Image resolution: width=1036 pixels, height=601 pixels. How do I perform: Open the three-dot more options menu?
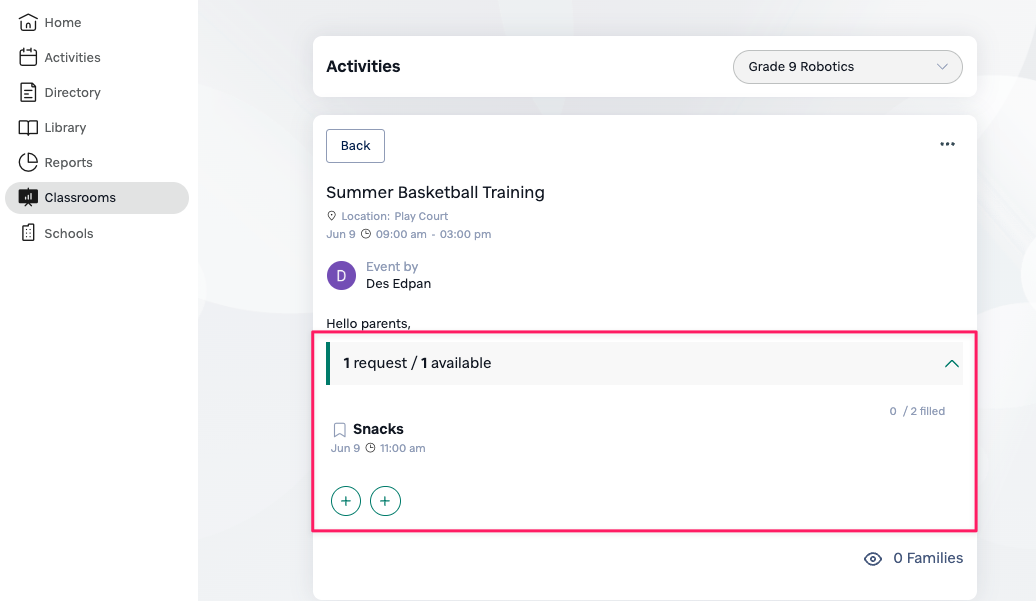click(947, 144)
